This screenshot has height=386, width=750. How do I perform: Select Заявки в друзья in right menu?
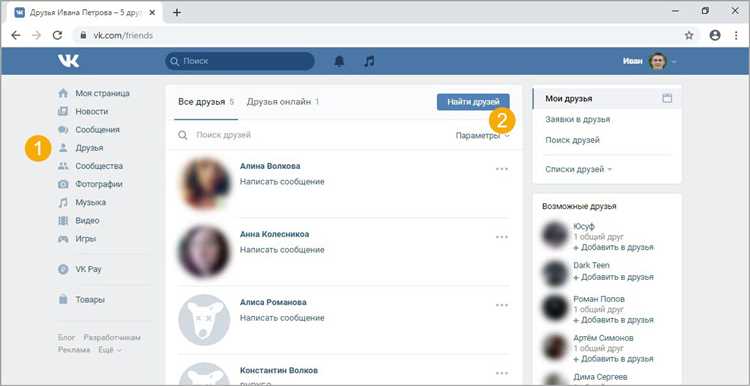[x=577, y=120]
